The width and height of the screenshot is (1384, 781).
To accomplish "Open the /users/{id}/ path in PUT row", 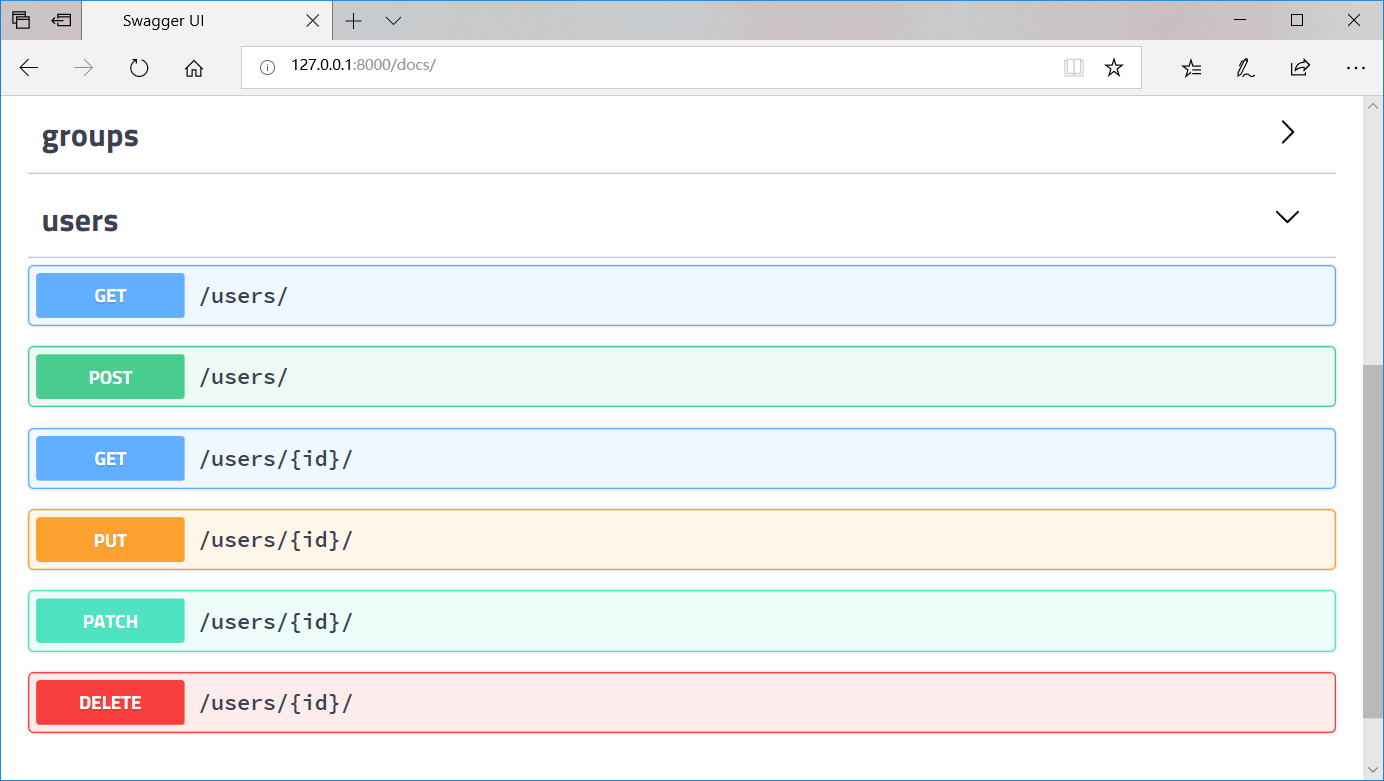I will pos(276,540).
